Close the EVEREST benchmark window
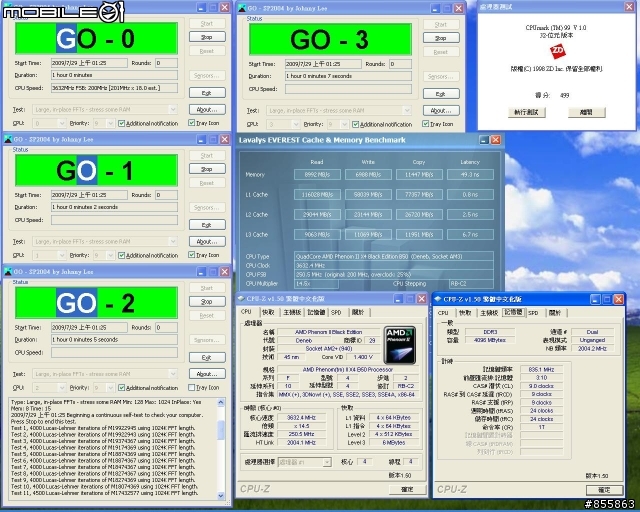Viewport: 640px width, 512px height. pos(496,140)
